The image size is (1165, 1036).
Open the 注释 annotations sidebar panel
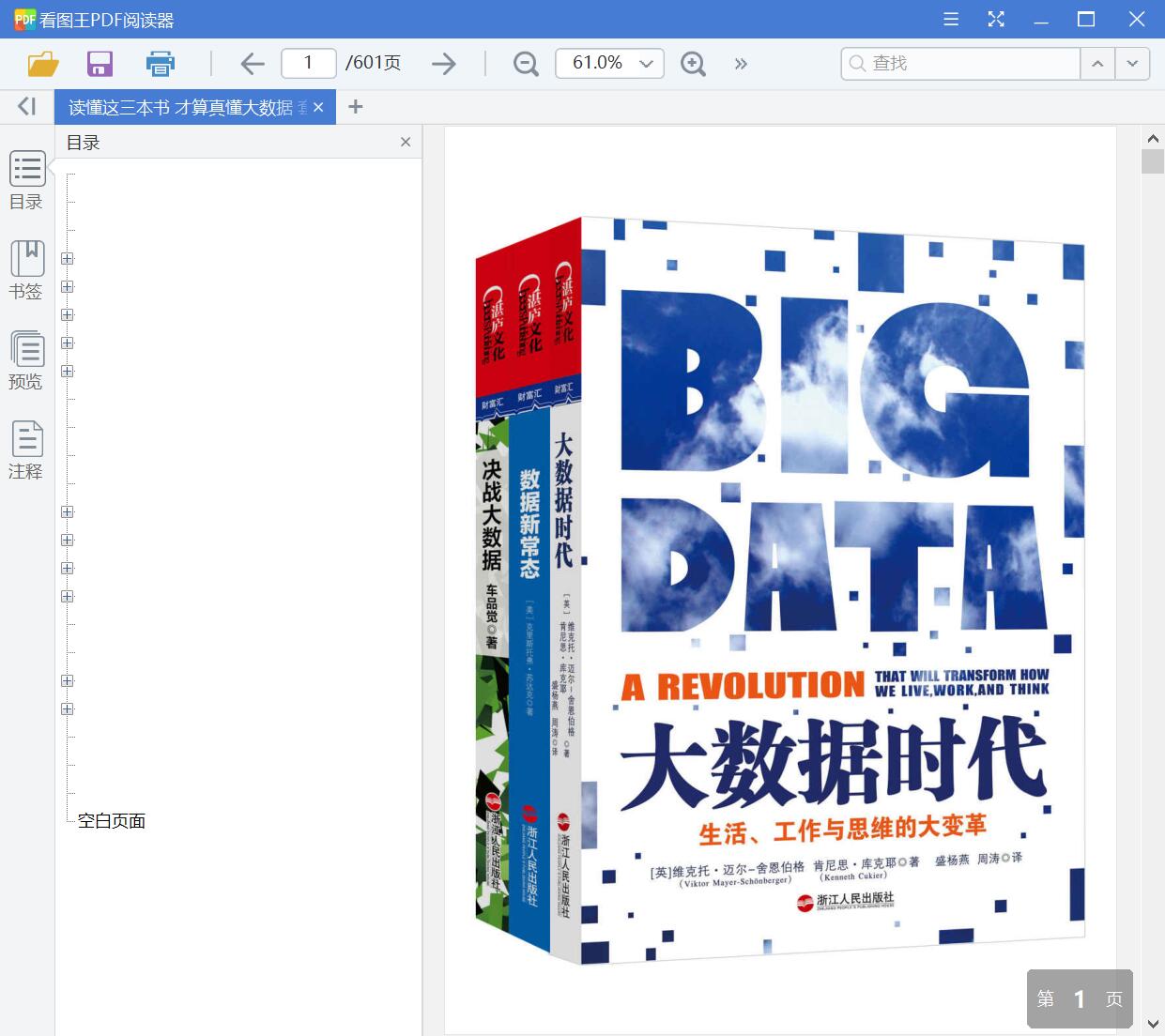(26, 450)
